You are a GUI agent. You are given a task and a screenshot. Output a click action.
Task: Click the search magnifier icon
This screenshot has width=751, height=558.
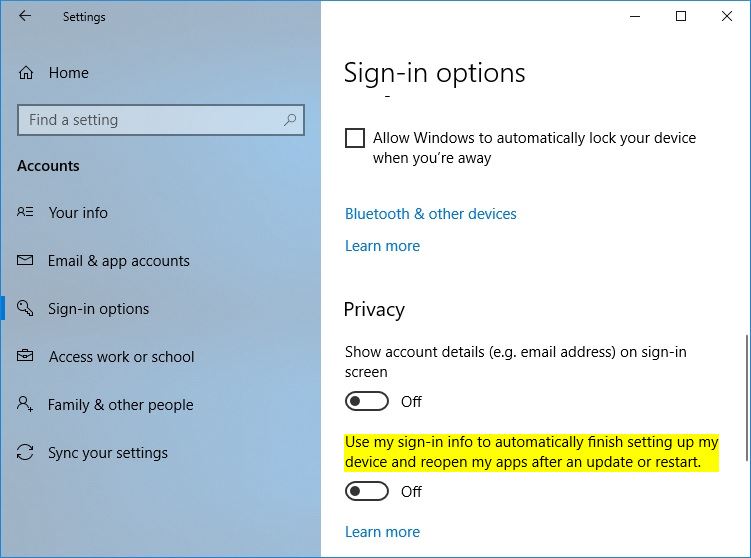coord(290,120)
